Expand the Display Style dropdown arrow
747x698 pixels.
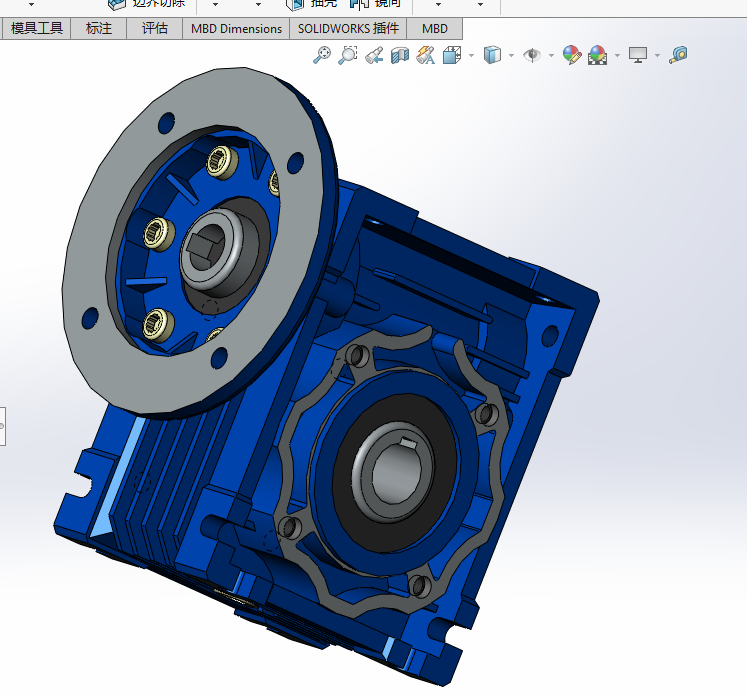511,55
